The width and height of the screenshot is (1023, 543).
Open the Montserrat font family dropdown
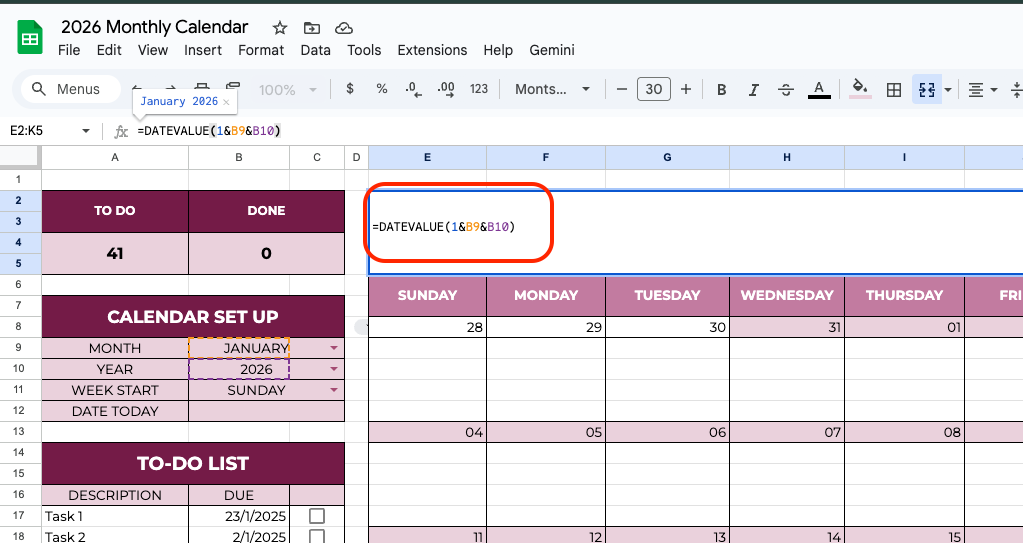pos(552,89)
